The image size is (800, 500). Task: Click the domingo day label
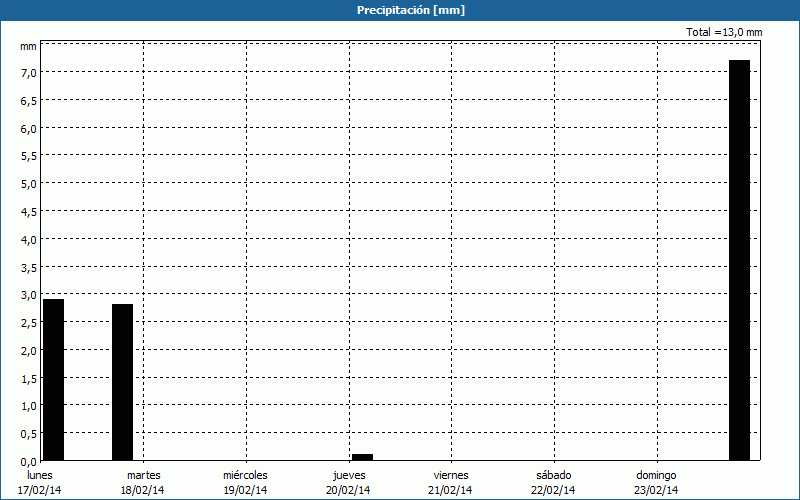click(655, 475)
